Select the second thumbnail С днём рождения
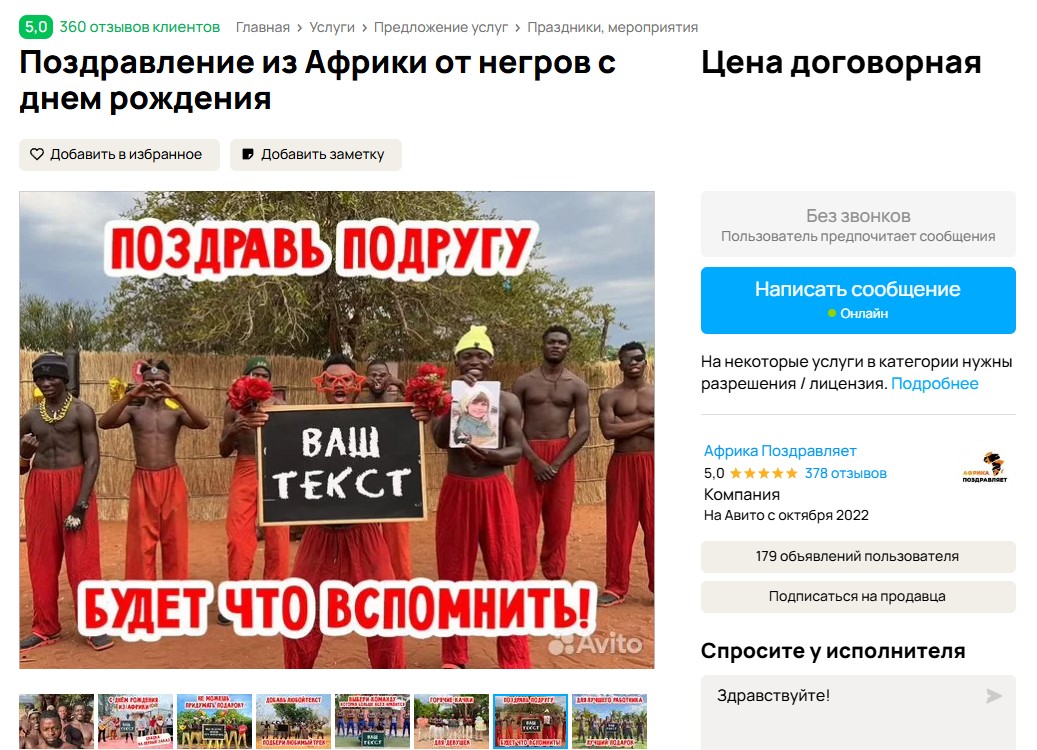This screenshot has width=1037, height=750. (136, 721)
